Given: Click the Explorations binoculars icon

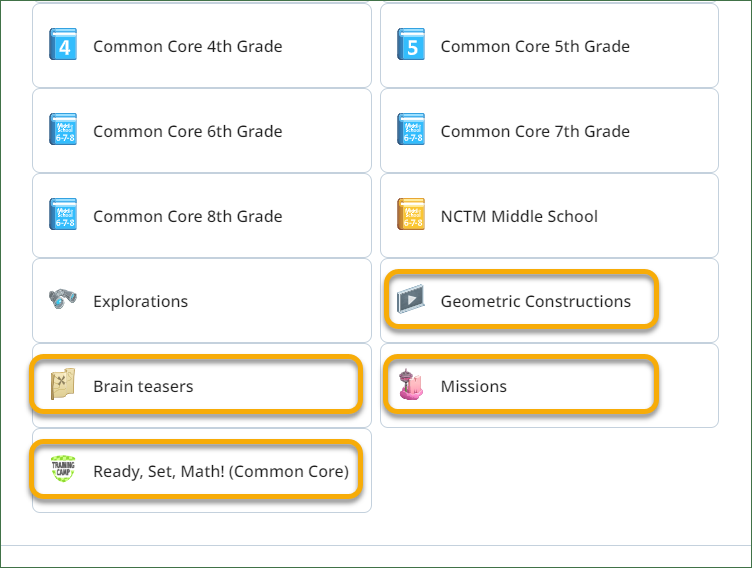Looking at the screenshot, I should [x=63, y=298].
